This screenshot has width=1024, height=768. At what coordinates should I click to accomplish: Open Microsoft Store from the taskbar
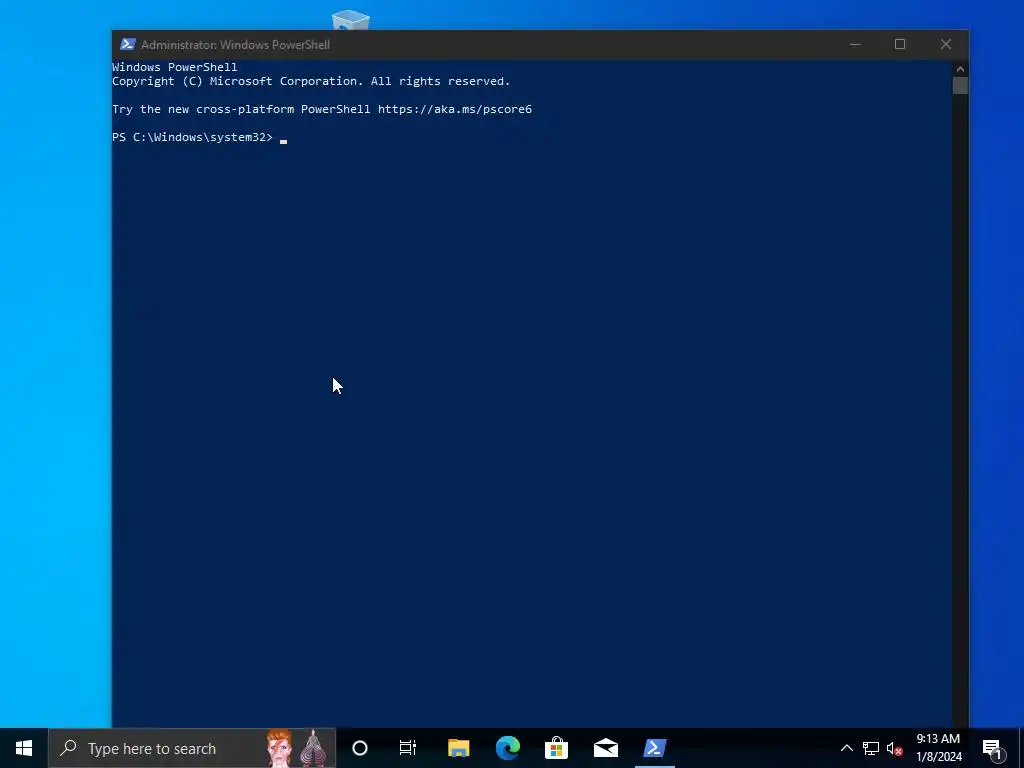556,748
